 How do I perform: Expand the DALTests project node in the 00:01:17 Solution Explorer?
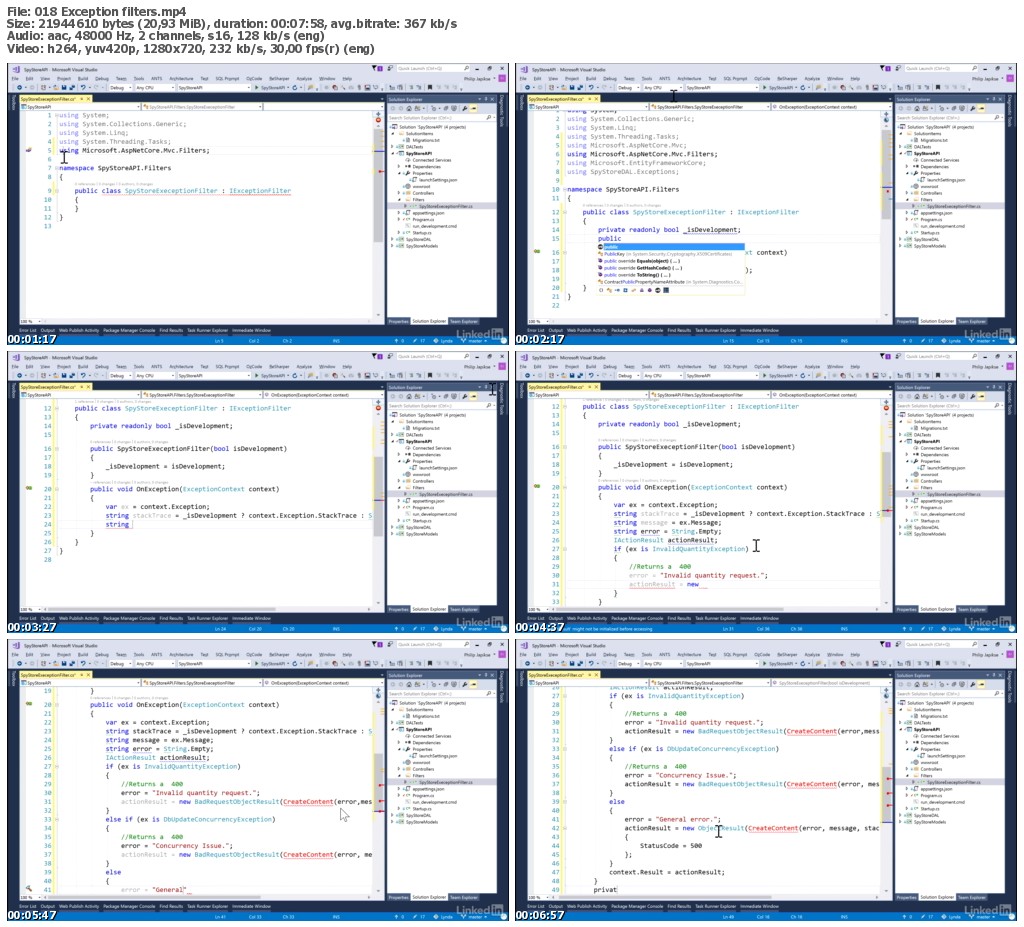point(392,146)
